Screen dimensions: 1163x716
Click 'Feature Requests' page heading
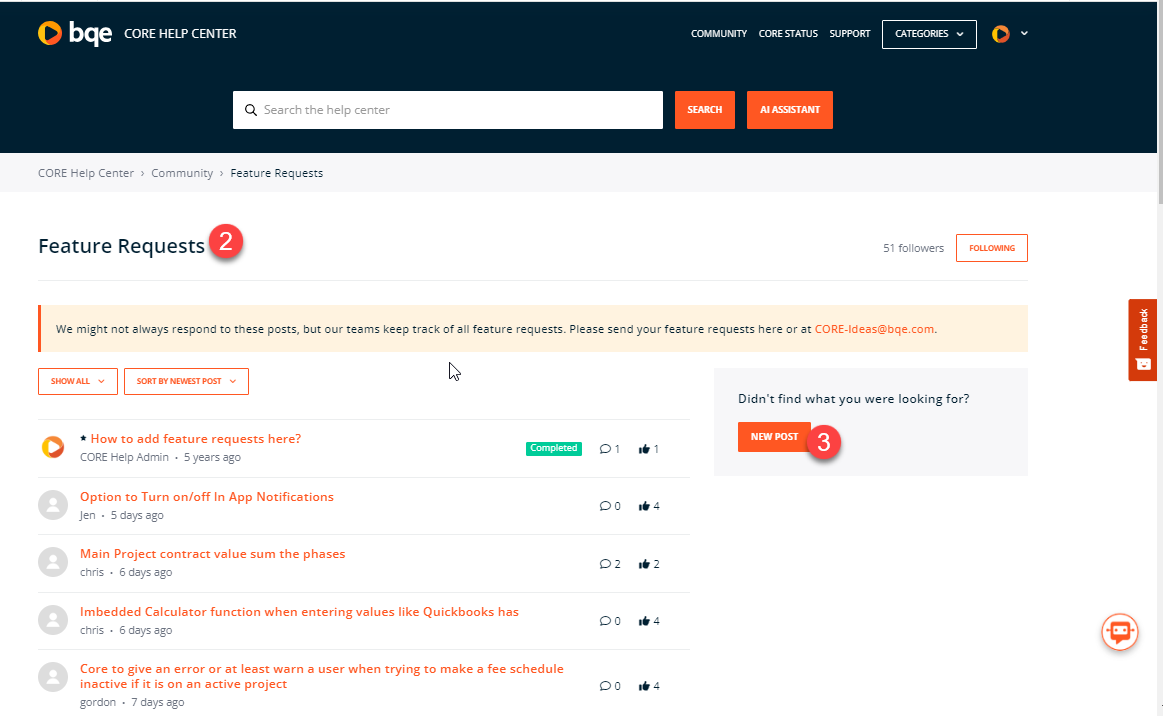(122, 246)
